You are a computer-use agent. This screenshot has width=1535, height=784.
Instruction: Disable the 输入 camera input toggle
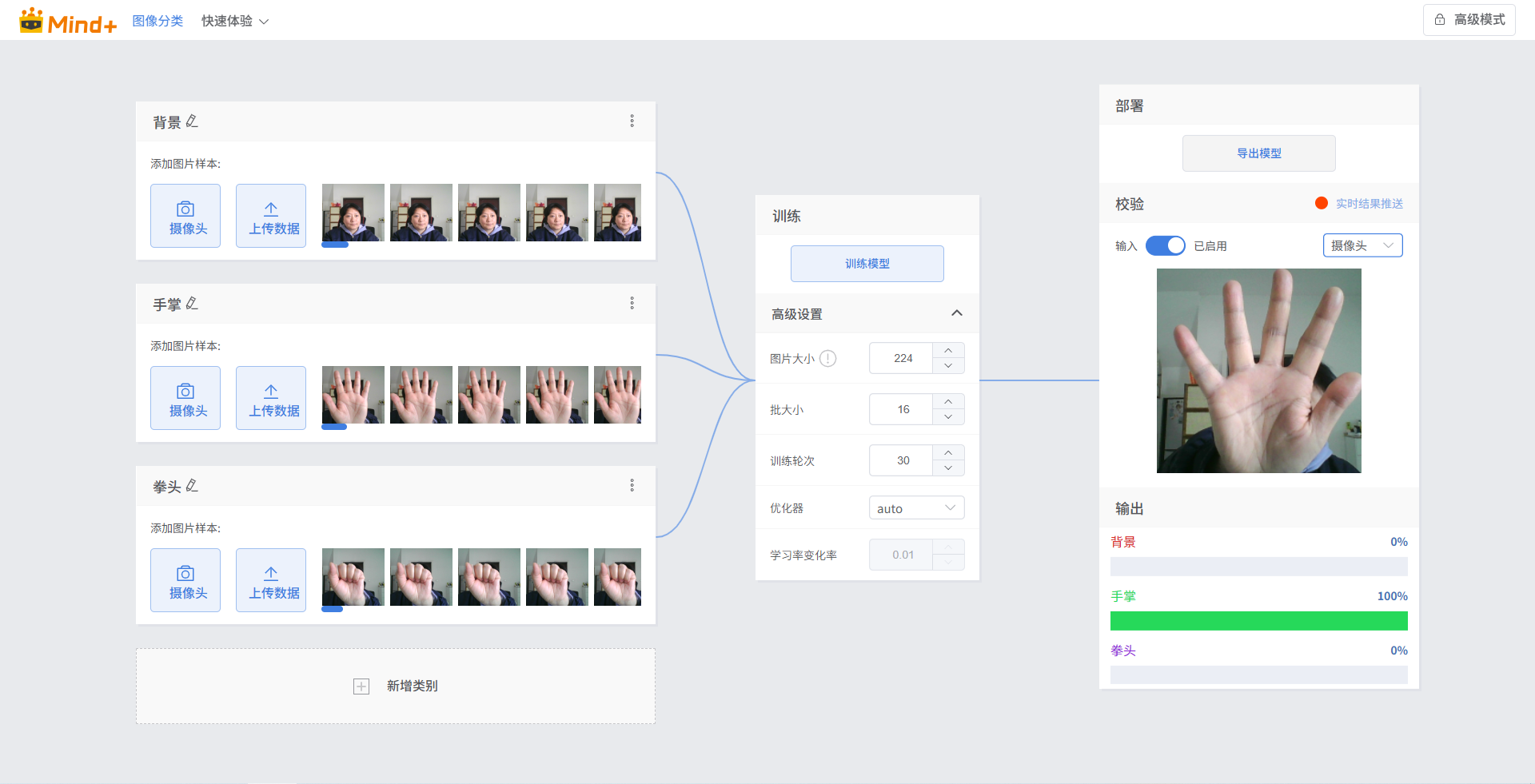click(x=1165, y=246)
